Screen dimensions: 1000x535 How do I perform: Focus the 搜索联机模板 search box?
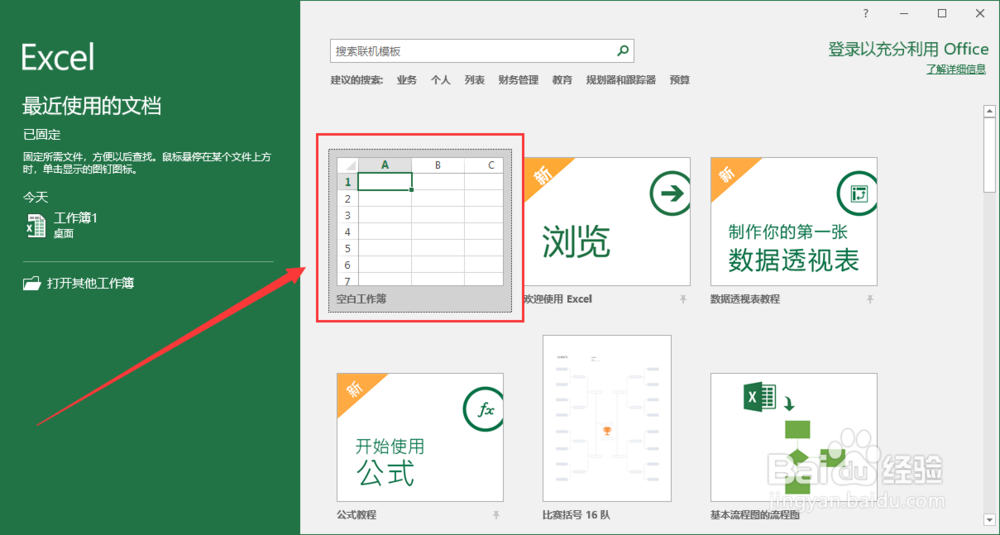tap(482, 51)
